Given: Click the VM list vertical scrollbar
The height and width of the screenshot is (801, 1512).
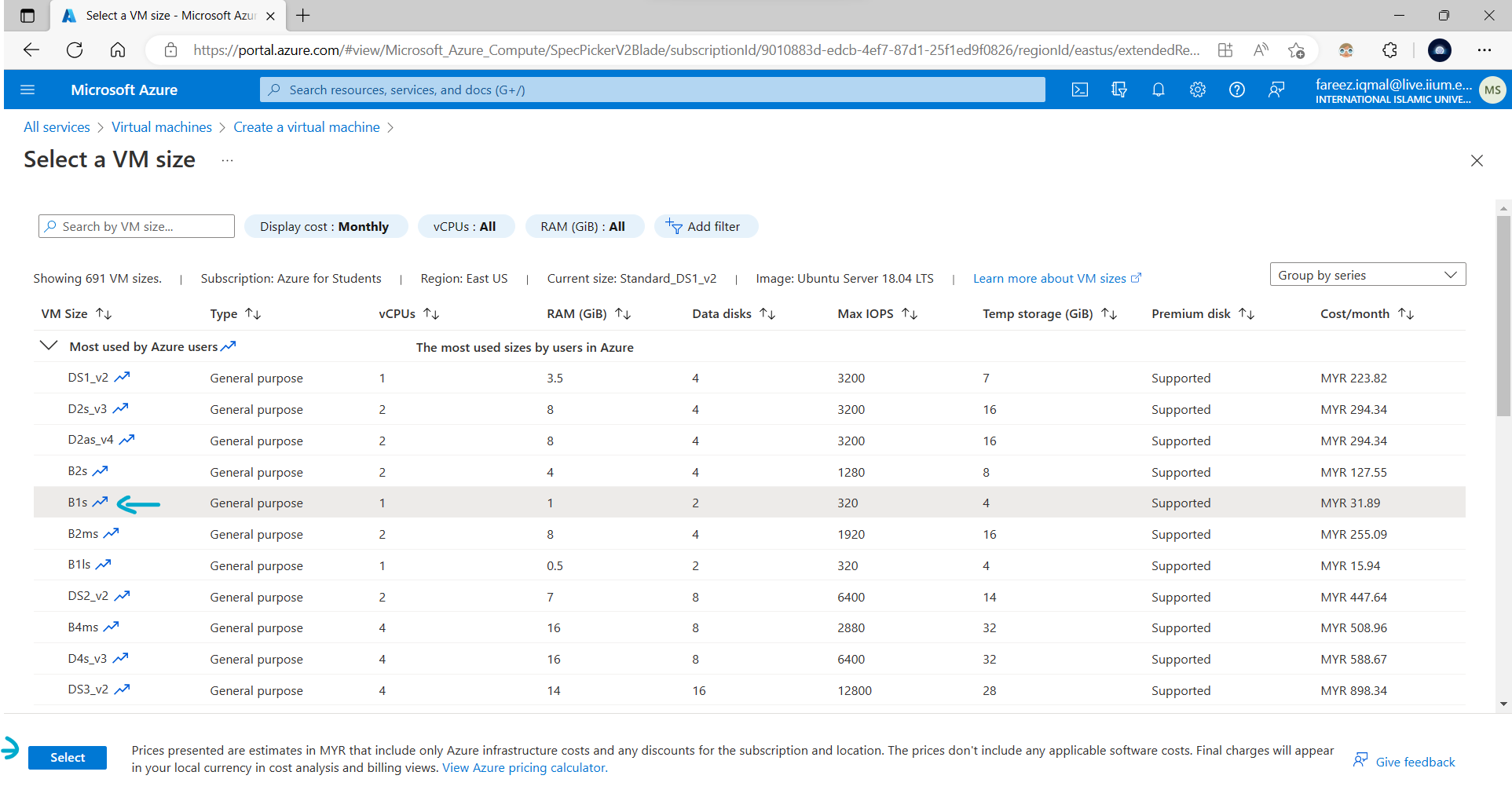Looking at the screenshot, I should point(1503,314).
